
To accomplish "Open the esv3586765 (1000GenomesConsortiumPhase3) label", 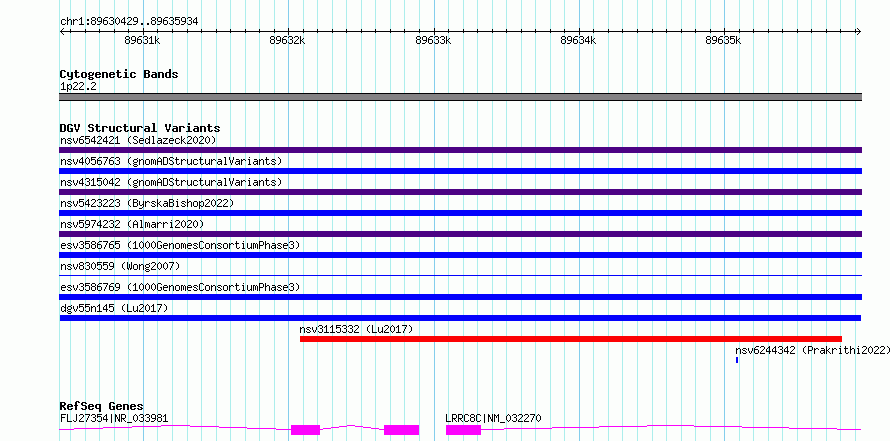I will tap(180, 245).
